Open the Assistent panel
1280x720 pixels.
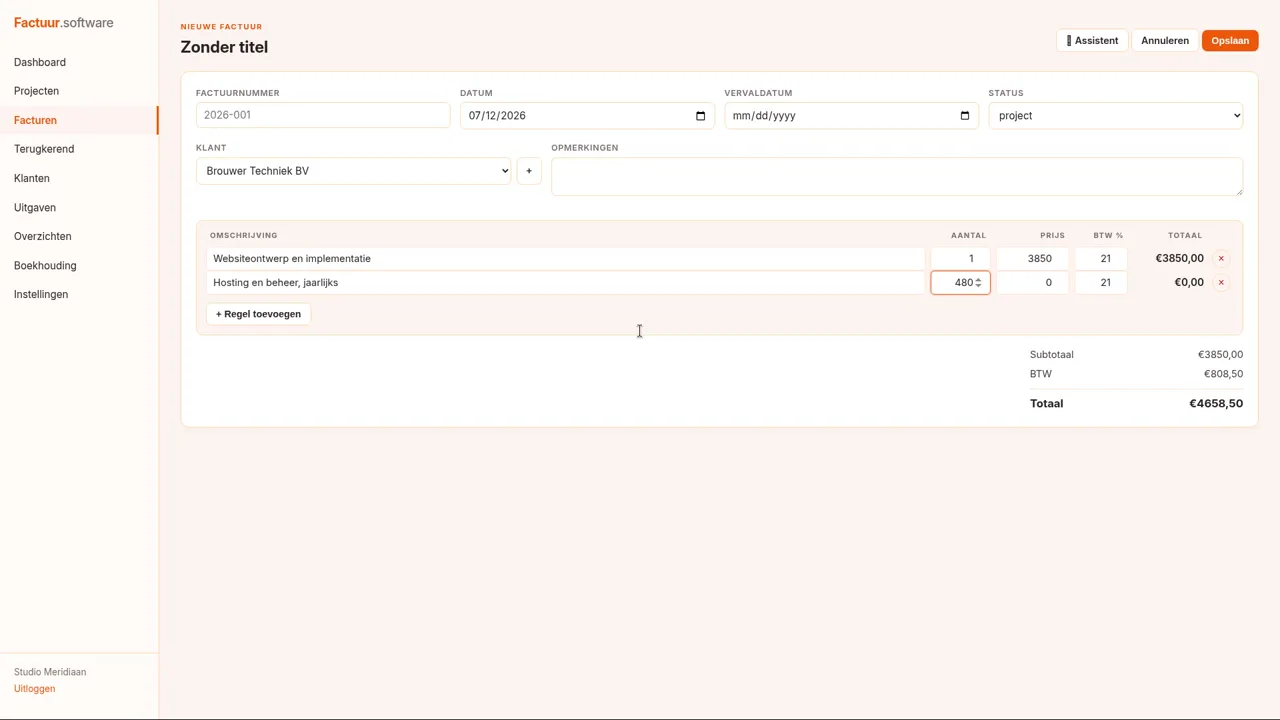point(1092,40)
